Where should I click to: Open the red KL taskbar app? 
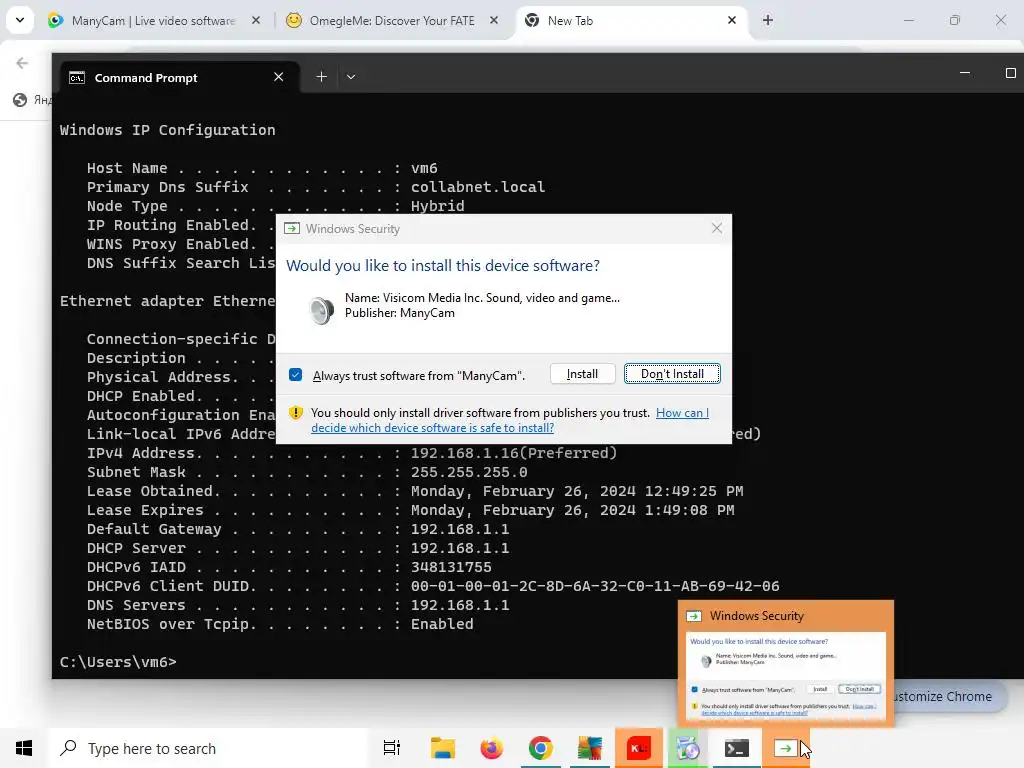click(639, 748)
